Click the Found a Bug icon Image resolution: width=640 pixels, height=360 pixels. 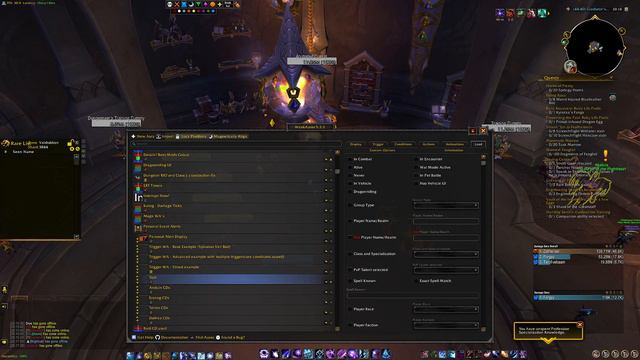pyautogui.click(x=218, y=338)
